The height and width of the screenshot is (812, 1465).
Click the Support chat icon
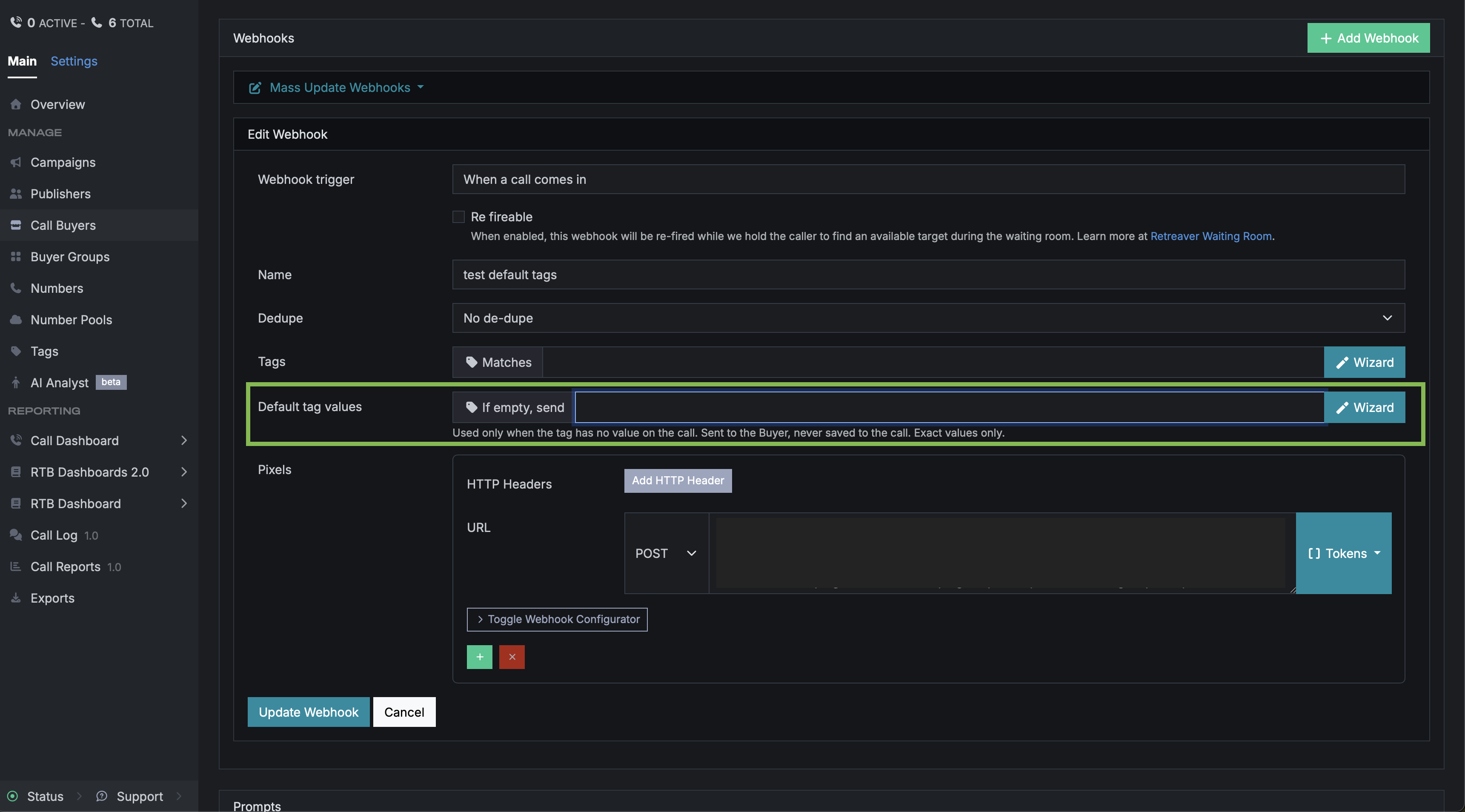click(102, 795)
